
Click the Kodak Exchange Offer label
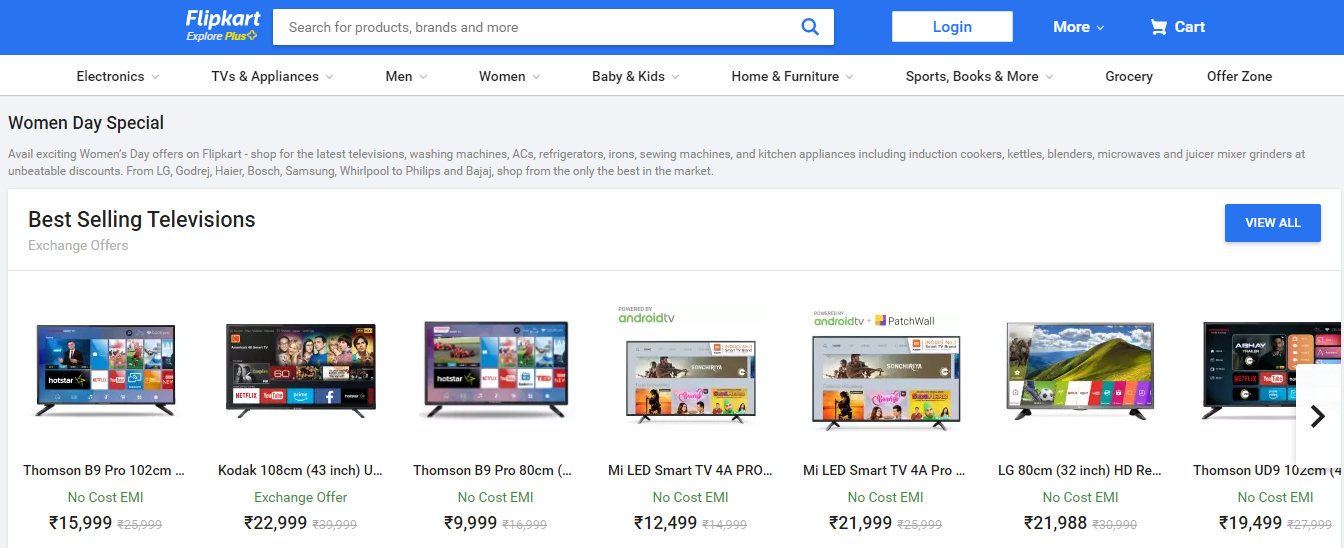click(300, 497)
